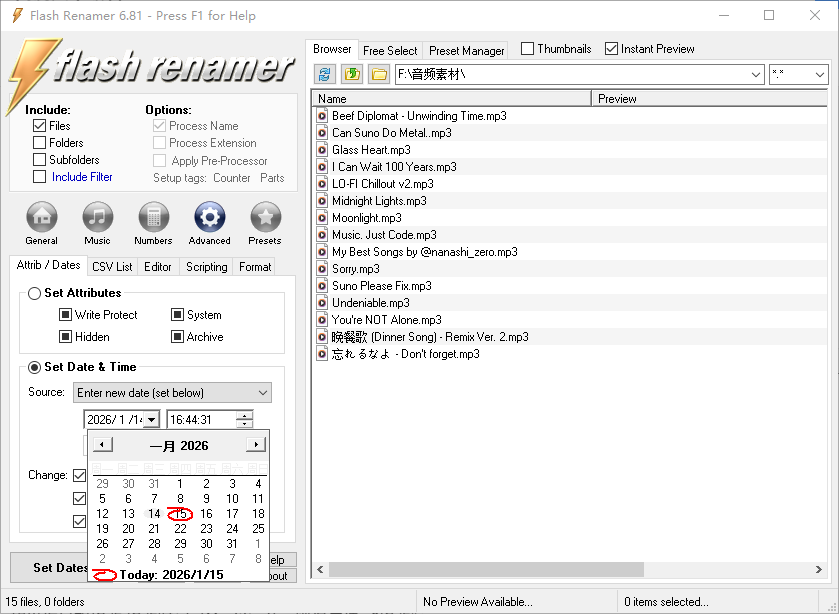This screenshot has height=614, width=839.
Task: Expand the date Source dropdown
Action: coord(262,393)
